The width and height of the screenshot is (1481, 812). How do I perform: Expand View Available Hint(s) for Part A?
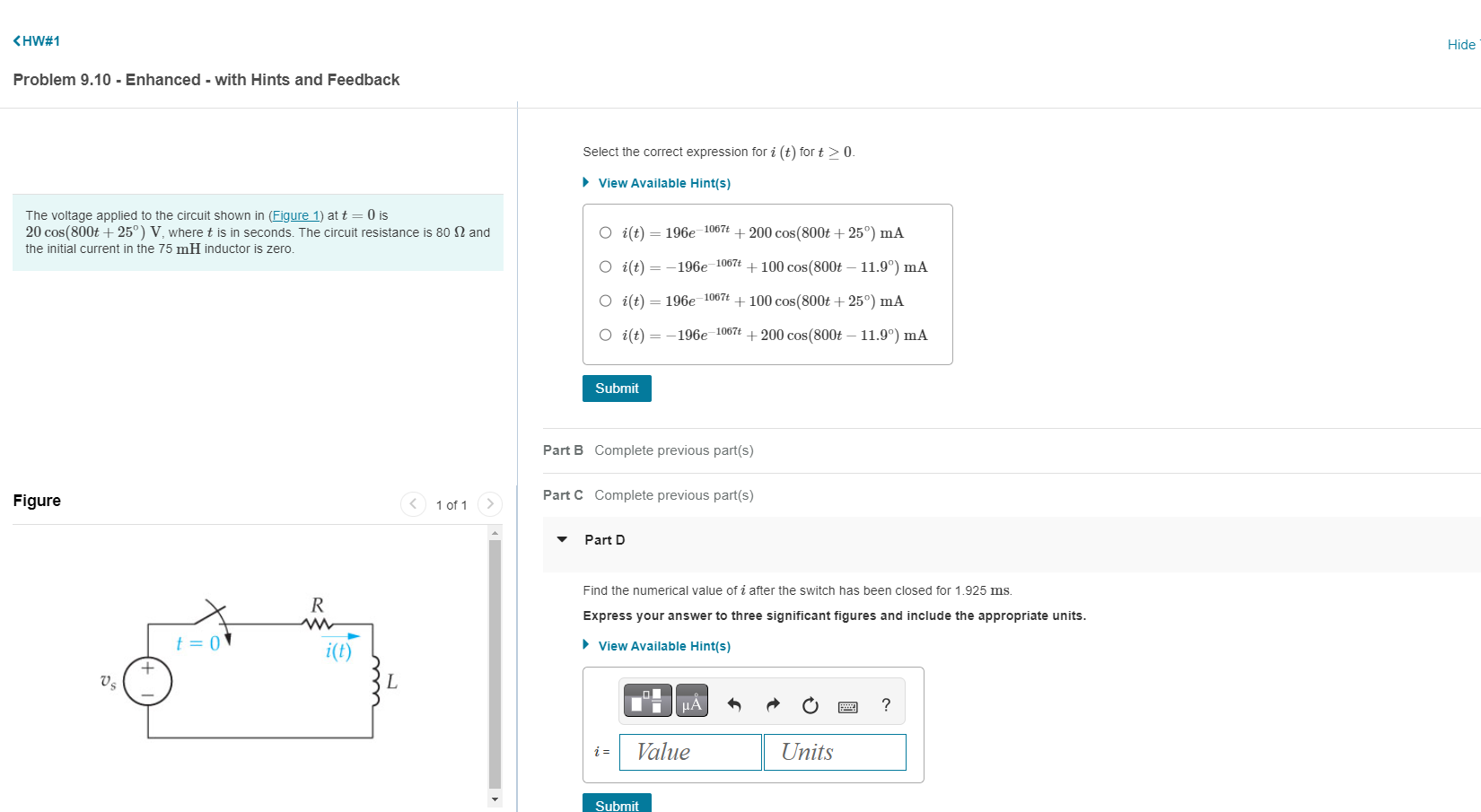coord(664,182)
